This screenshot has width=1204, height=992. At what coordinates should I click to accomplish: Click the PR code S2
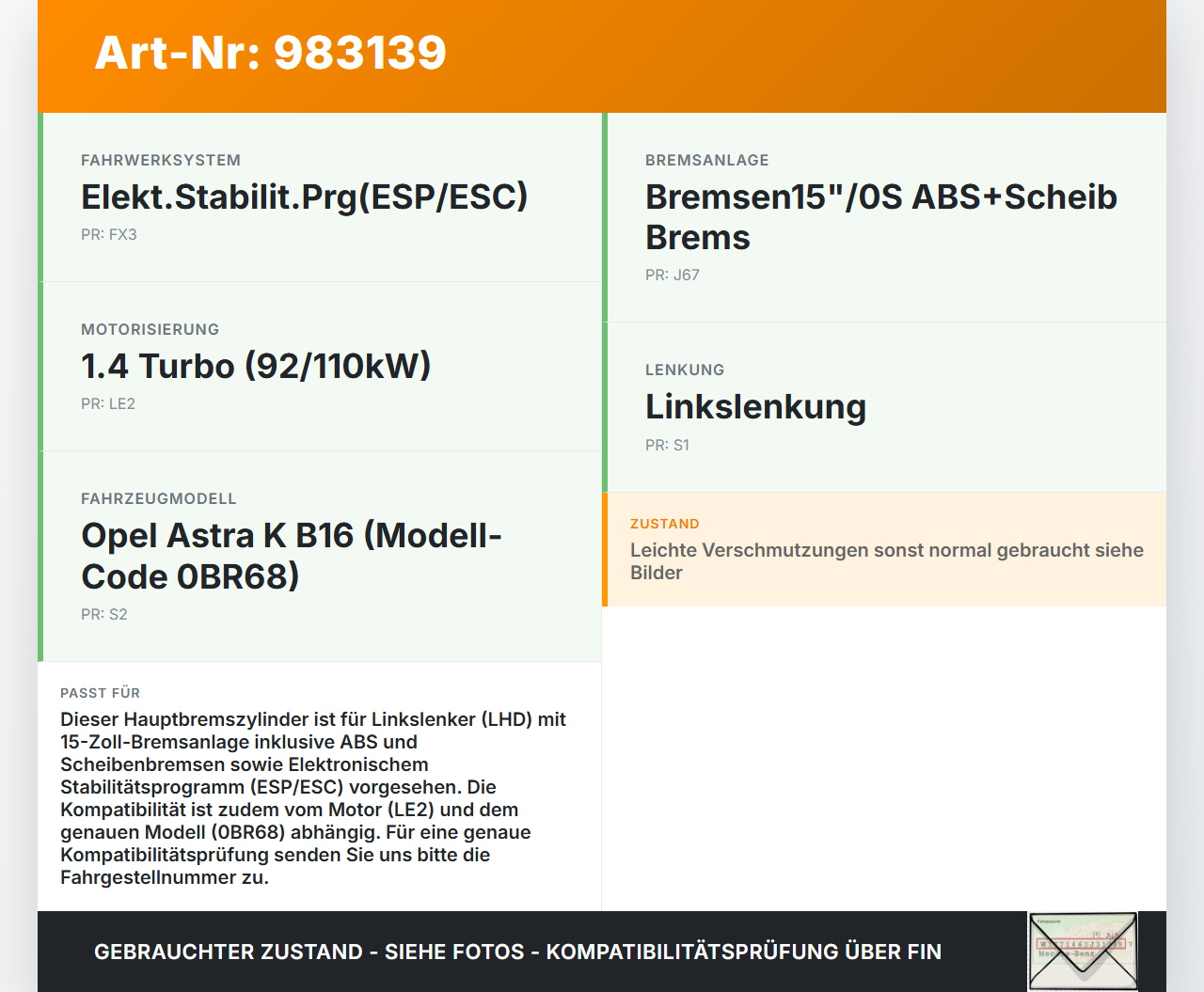coord(103,614)
